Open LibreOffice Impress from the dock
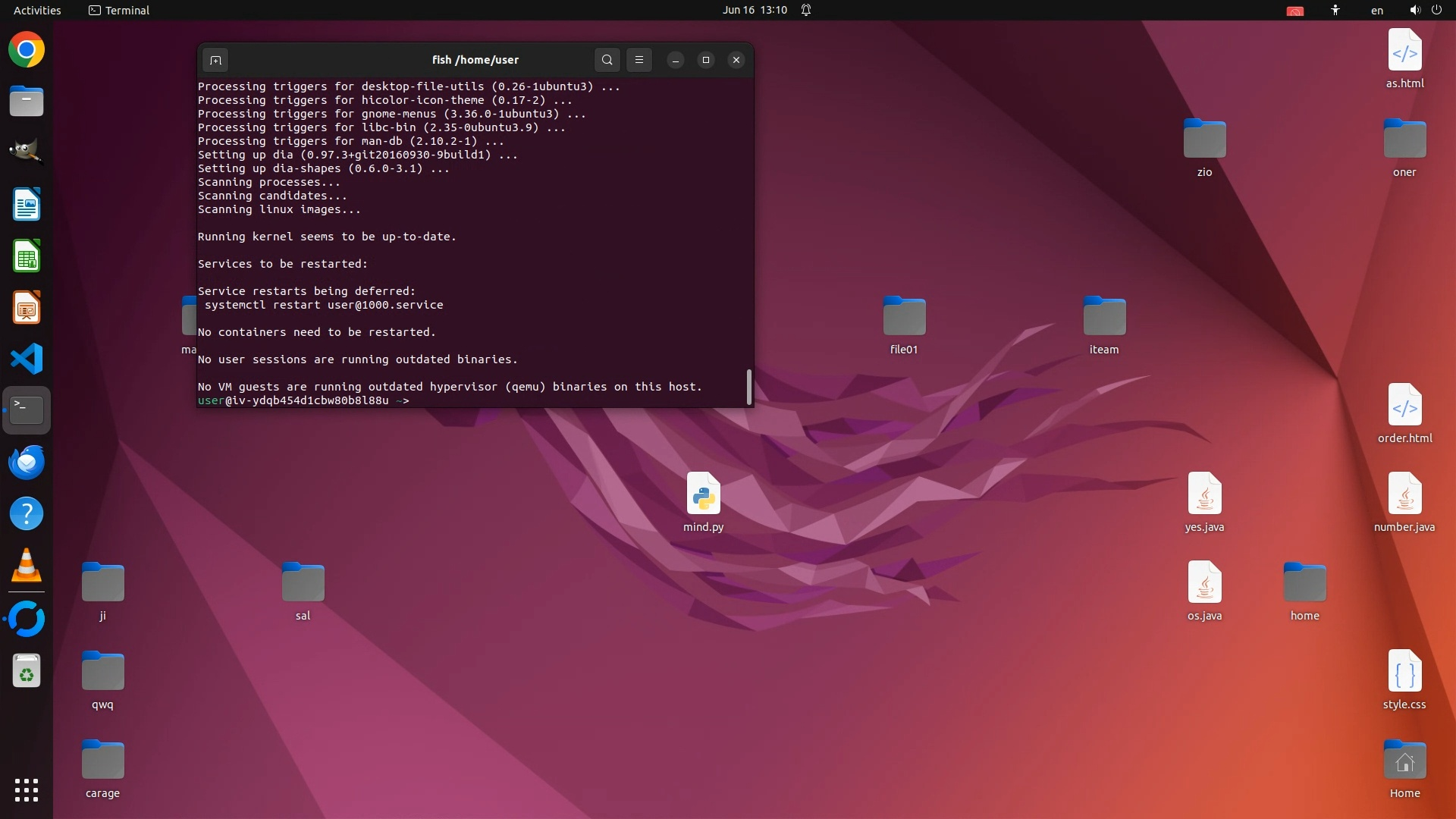 tap(27, 308)
